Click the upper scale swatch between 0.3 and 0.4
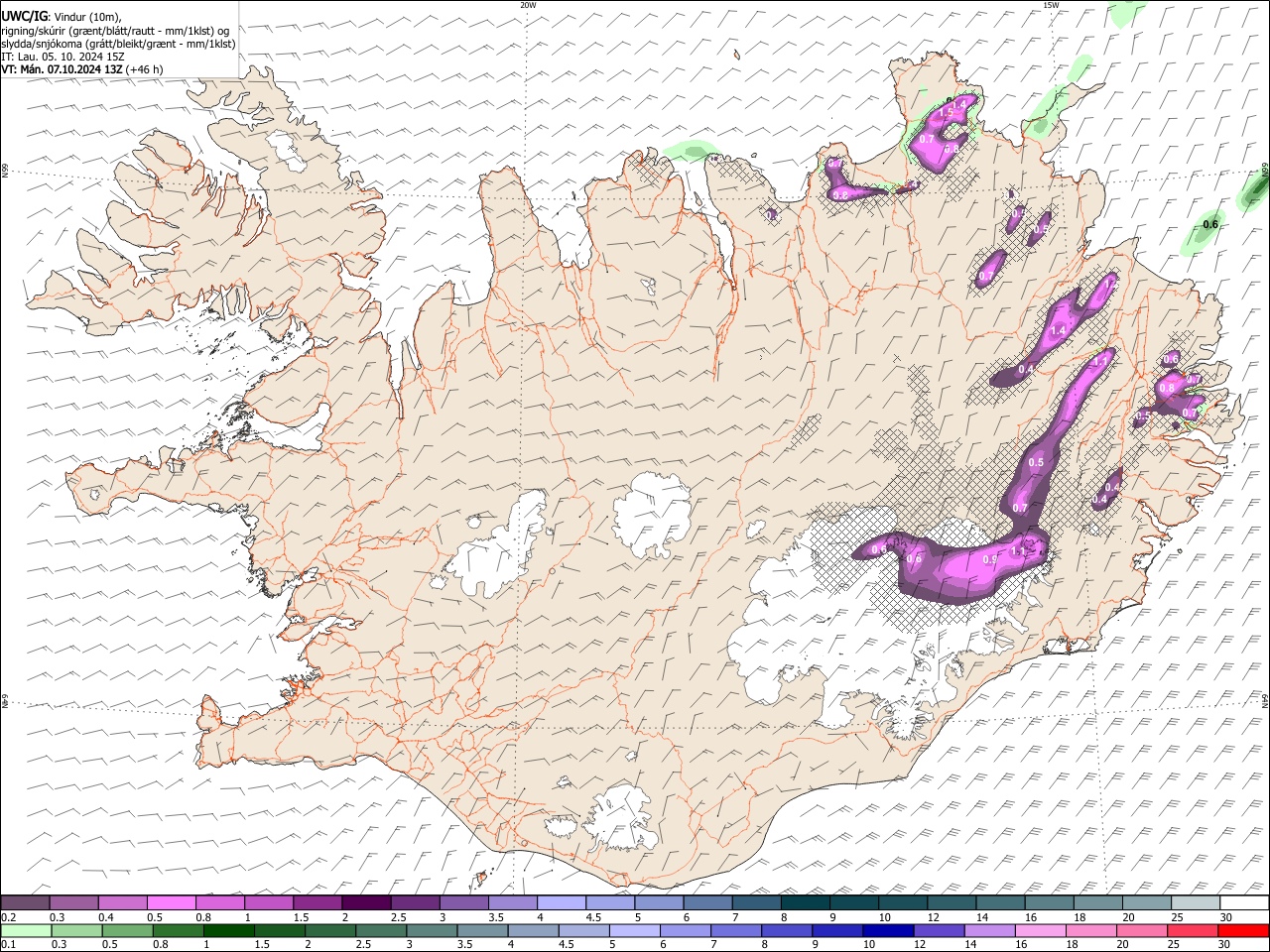Viewport: 1270px width, 952px height. coord(73,902)
